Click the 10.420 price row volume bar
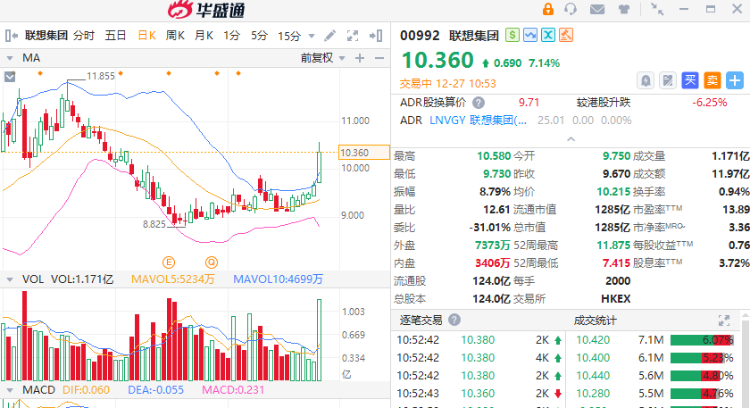The width and height of the screenshot is (750, 408). tap(702, 340)
